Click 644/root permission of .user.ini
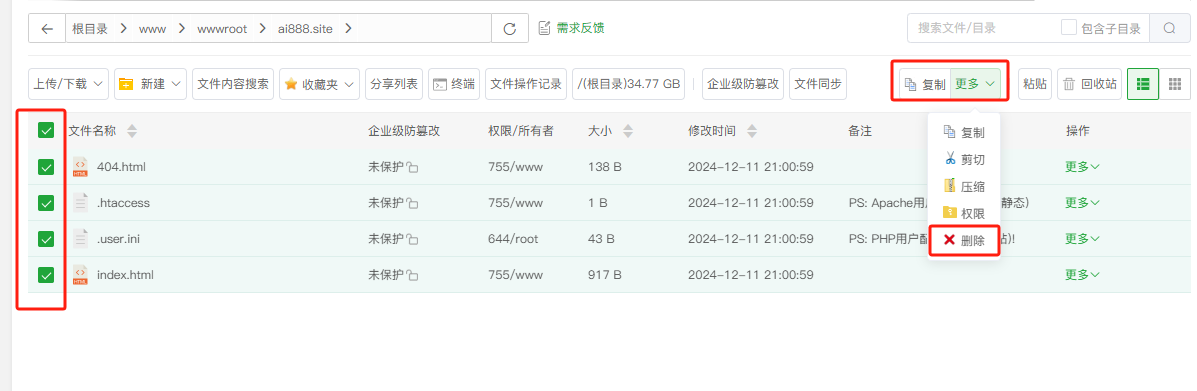Viewport: 1197px width, 391px height. click(513, 239)
